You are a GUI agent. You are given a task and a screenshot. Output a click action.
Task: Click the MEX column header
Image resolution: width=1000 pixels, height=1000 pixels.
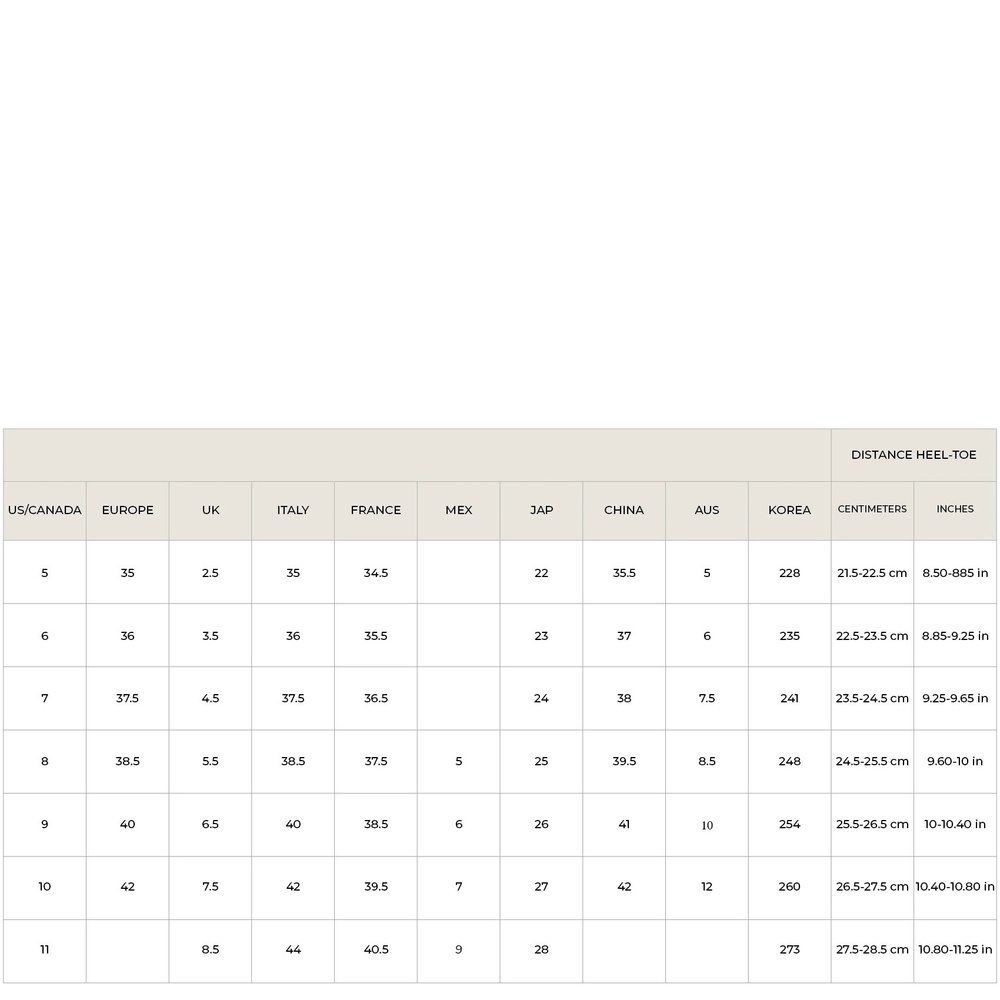459,510
